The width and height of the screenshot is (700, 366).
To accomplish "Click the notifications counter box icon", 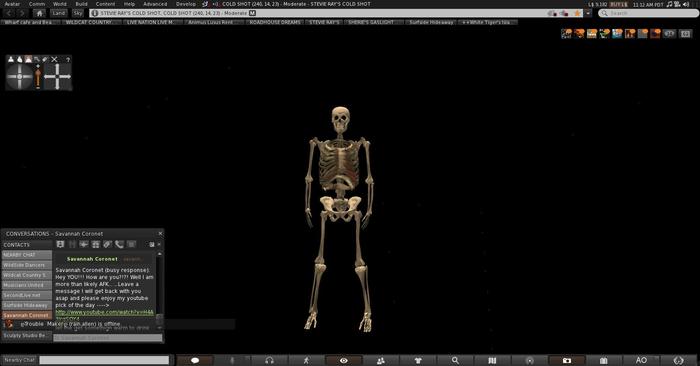I will click(686, 33).
